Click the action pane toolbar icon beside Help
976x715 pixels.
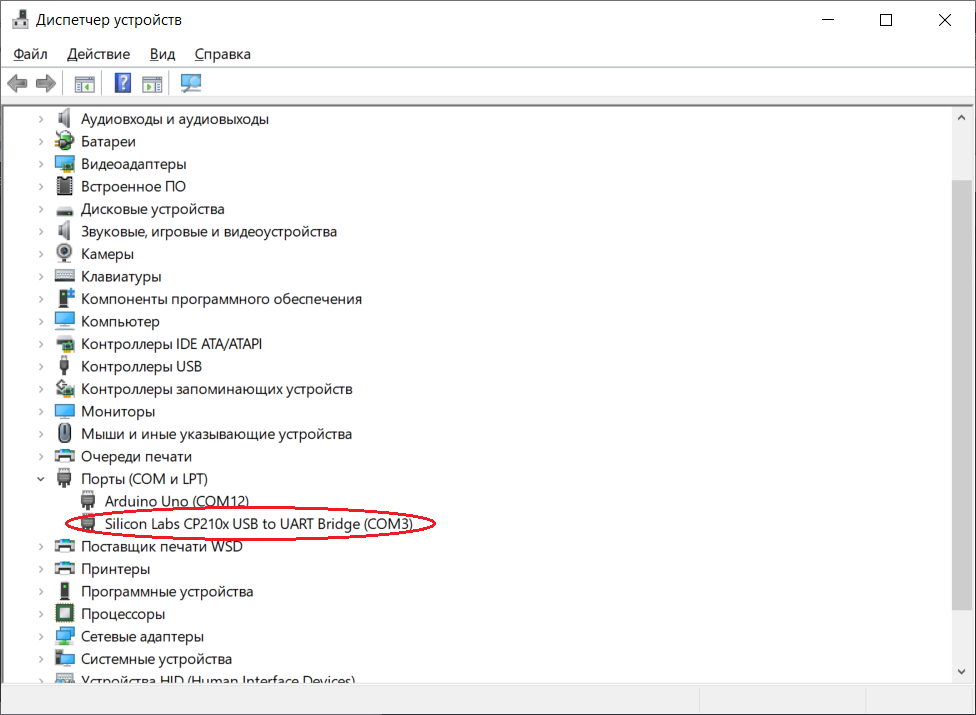[152, 83]
